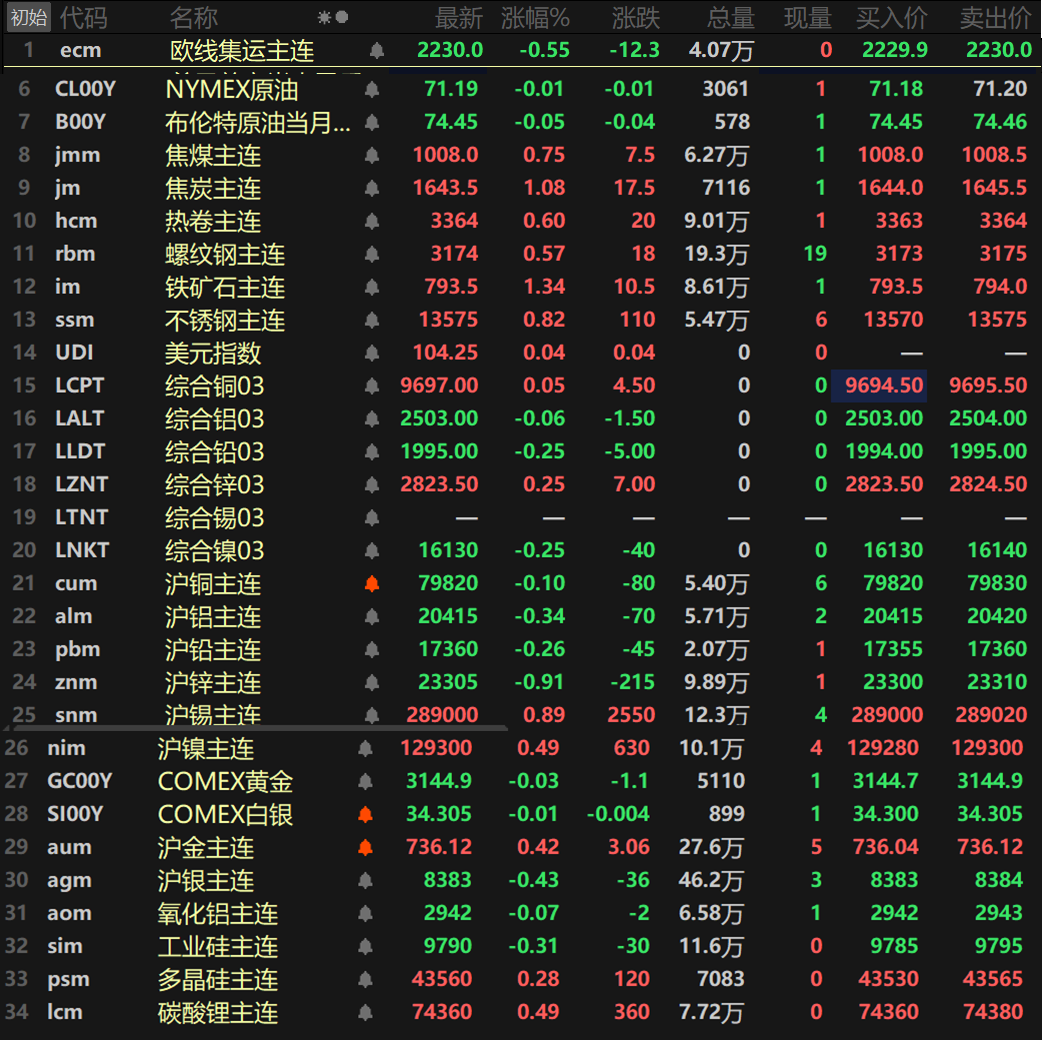The height and width of the screenshot is (1040, 1042).
Task: Select the highlighted 9694.50 buy price cell
Action: 879,385
